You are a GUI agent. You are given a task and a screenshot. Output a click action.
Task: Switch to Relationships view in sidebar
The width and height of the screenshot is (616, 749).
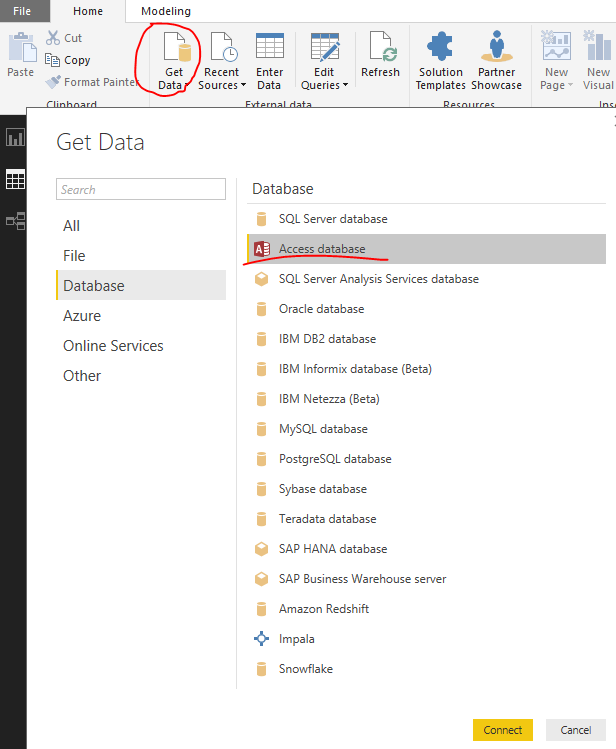[x=15, y=221]
